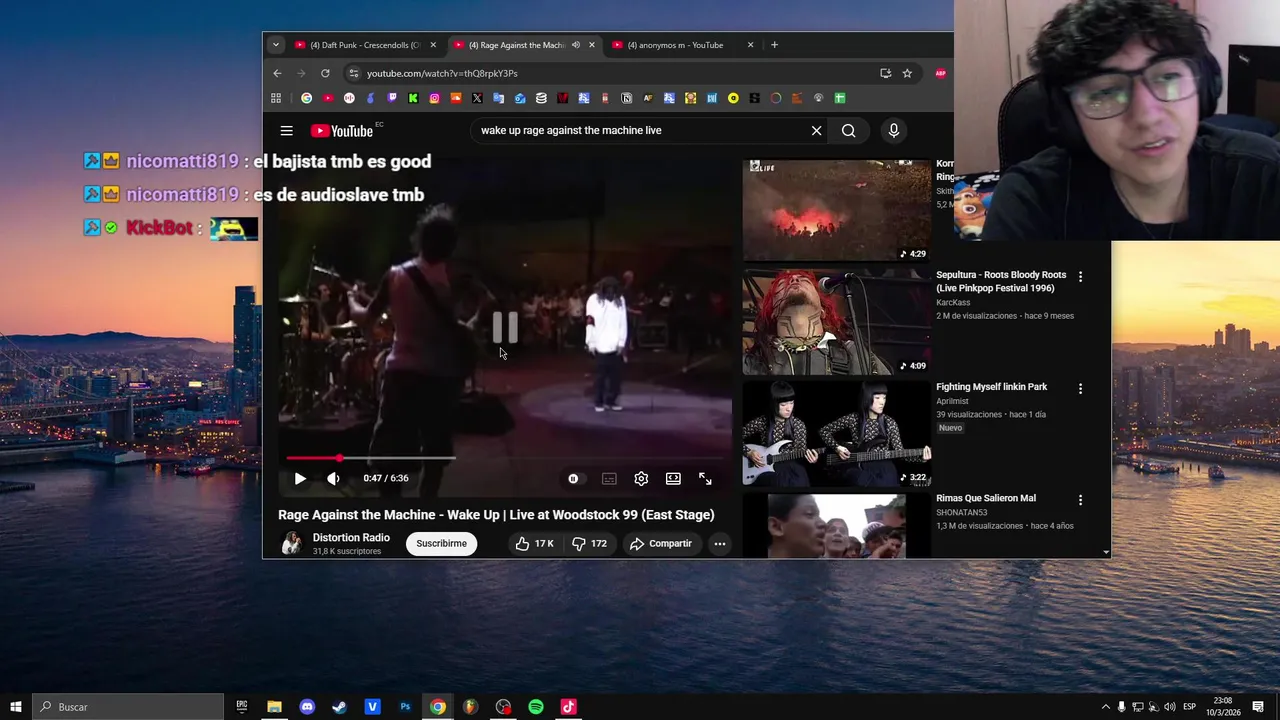Click the magnifier search button

(848, 130)
